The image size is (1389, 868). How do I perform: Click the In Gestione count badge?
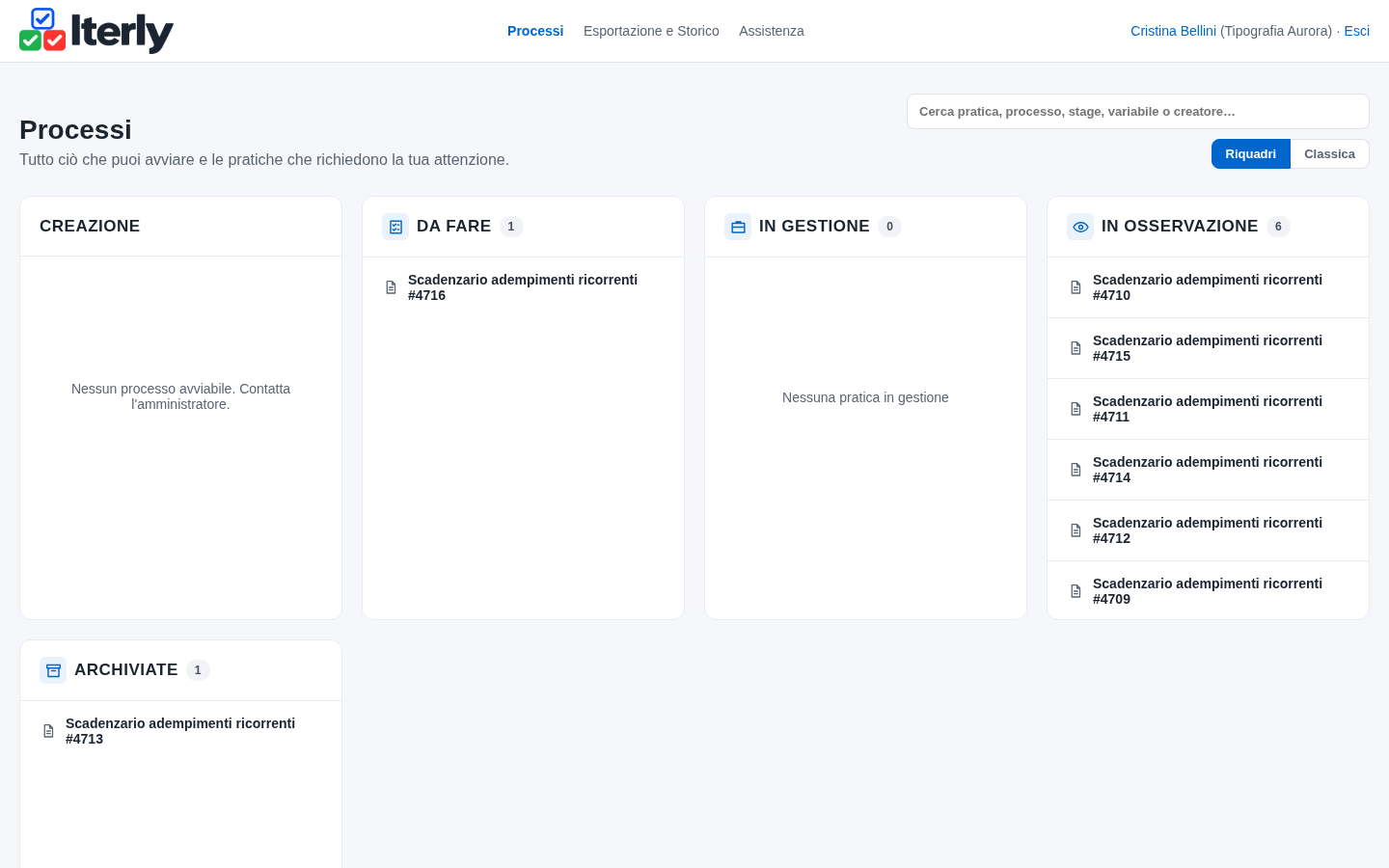pyautogui.click(x=889, y=227)
